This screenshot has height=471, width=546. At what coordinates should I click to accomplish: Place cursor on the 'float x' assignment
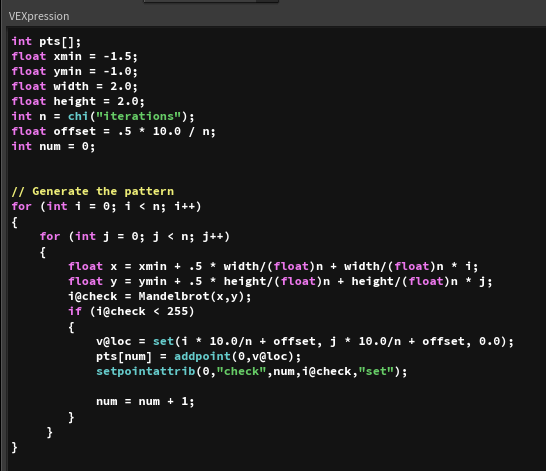tap(273, 266)
